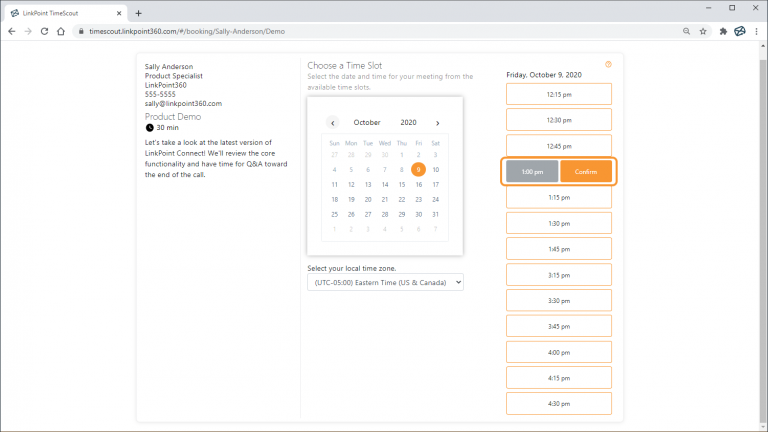Screen dimensions: 768x432
Task: Advance calendar to next month
Action: 437,123
